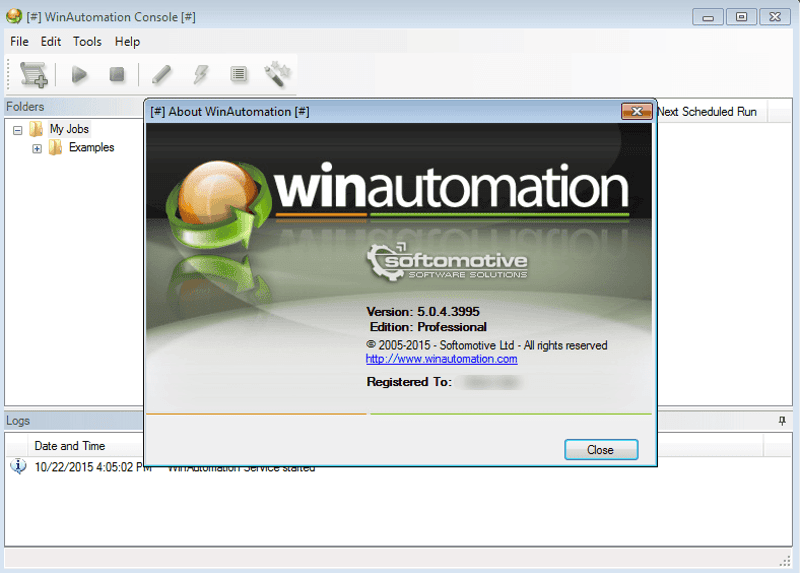Click the My Jobs folder icon

(x=36, y=129)
